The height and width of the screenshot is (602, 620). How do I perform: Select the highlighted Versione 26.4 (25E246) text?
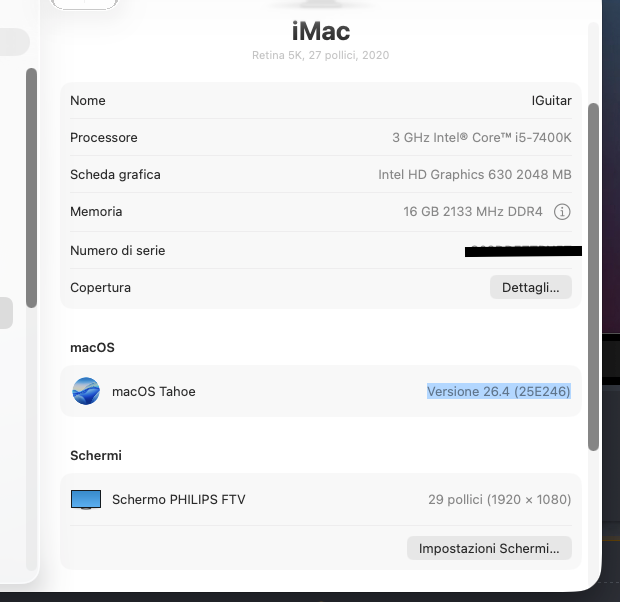coord(499,392)
